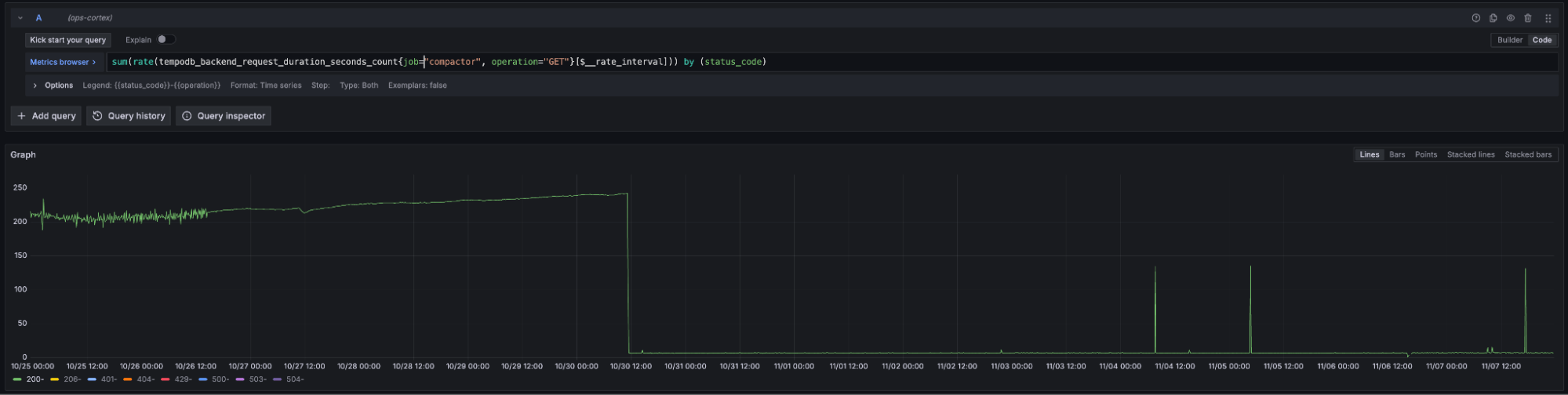Click the drag handle dots for query A
This screenshot has height=395, width=1568.
[x=1548, y=18]
